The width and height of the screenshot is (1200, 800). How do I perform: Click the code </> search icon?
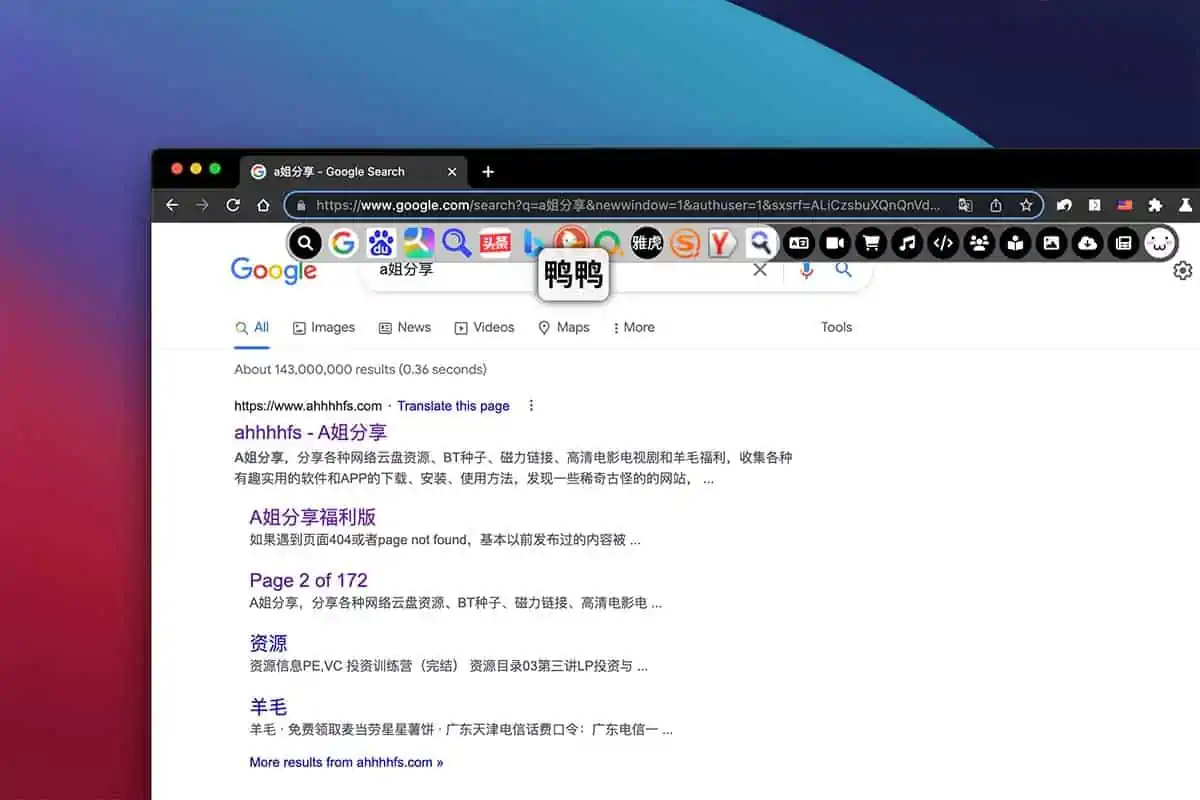943,243
